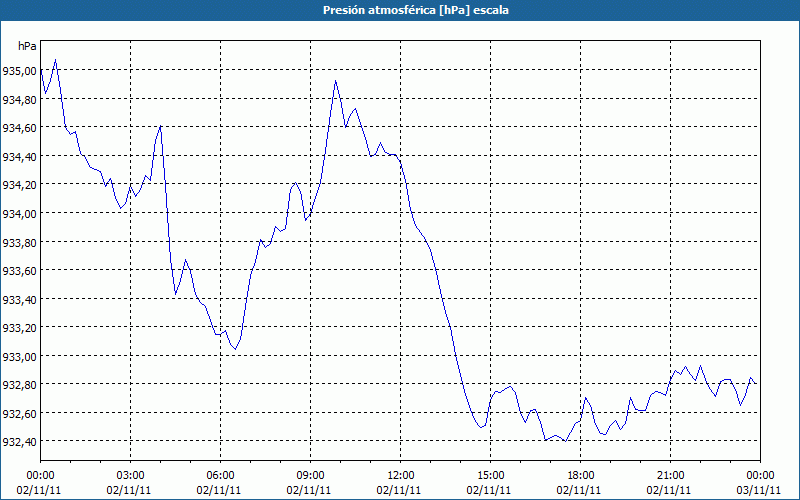Viewport: 800px width, 500px height.
Task: Click the 03:00 time axis label
Action: [130, 476]
